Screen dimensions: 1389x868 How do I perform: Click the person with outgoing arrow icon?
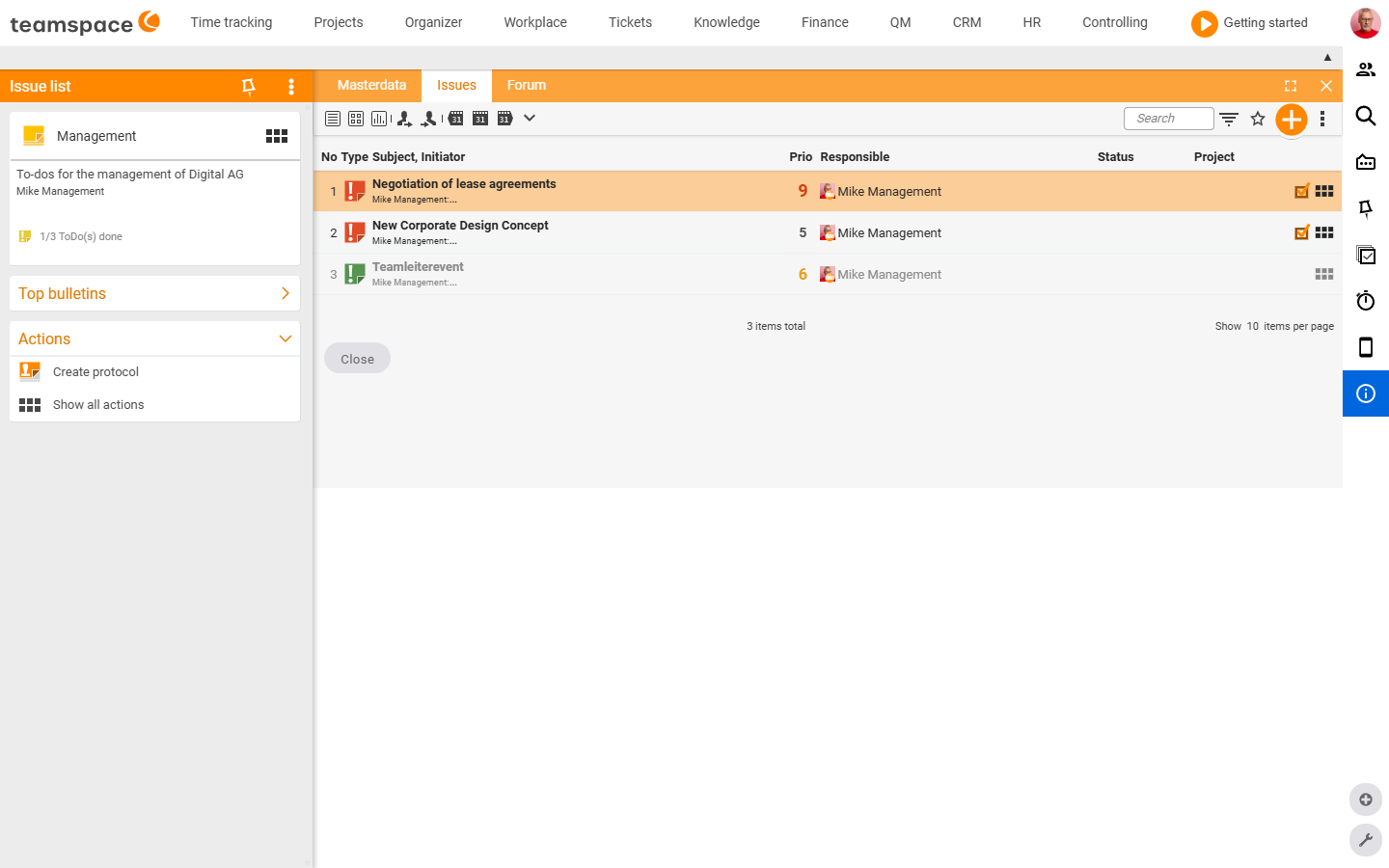[x=405, y=119]
